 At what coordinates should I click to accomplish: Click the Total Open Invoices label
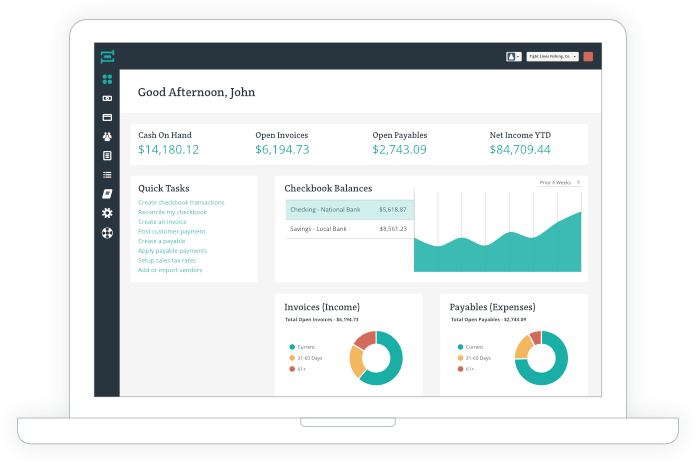click(x=321, y=320)
